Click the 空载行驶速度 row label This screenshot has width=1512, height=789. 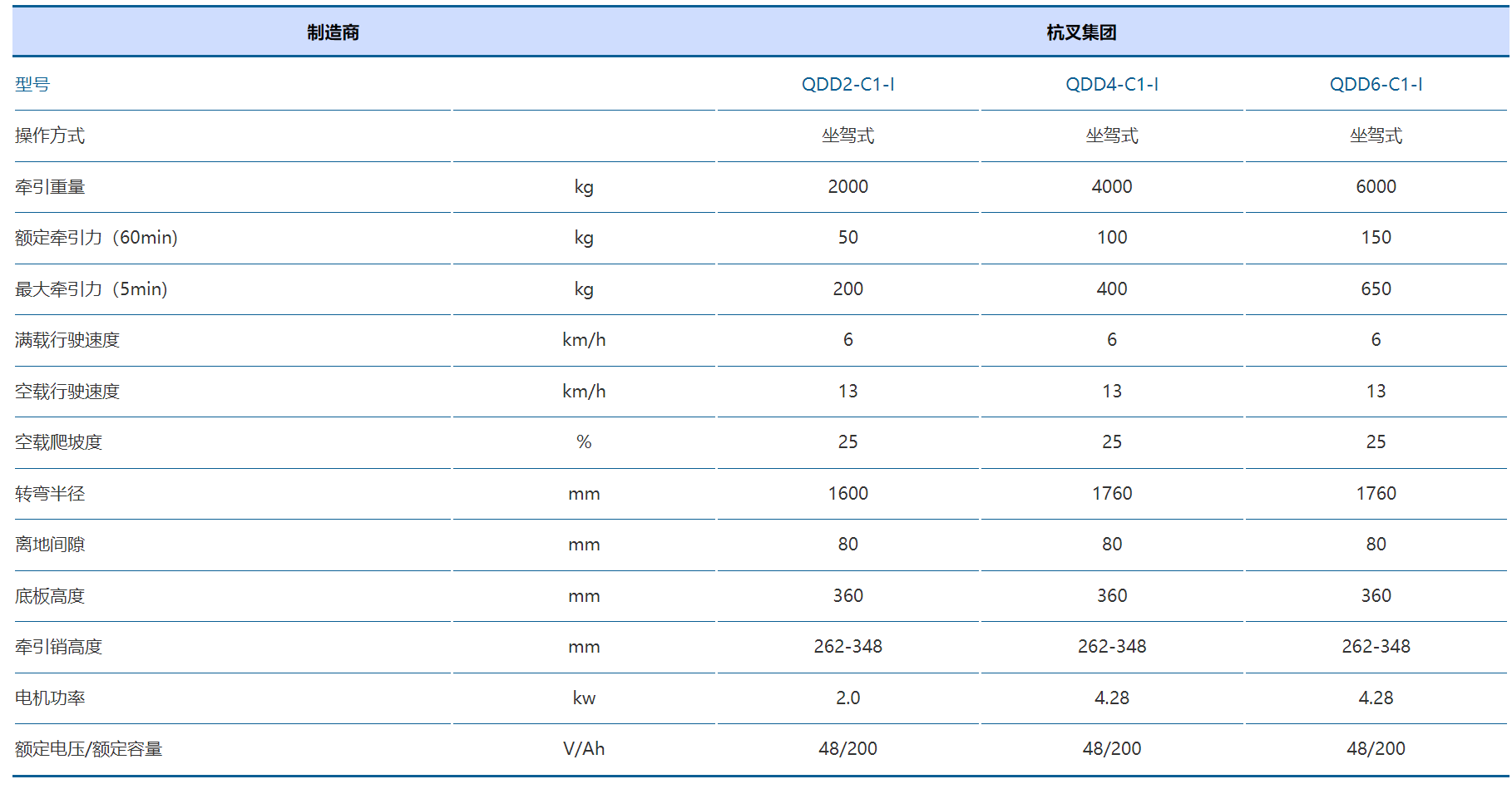[x=67, y=392]
